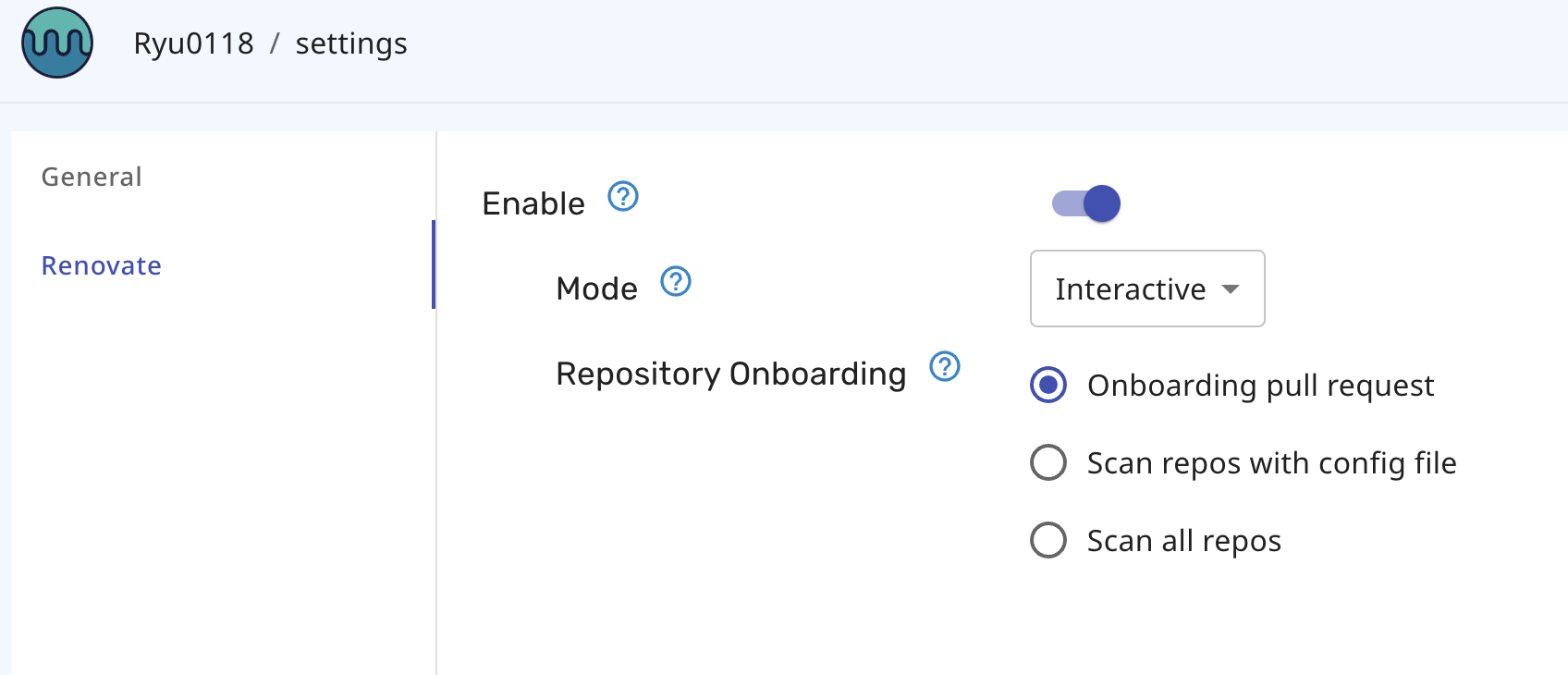Click the caret arrow in Mode selector

1231,289
